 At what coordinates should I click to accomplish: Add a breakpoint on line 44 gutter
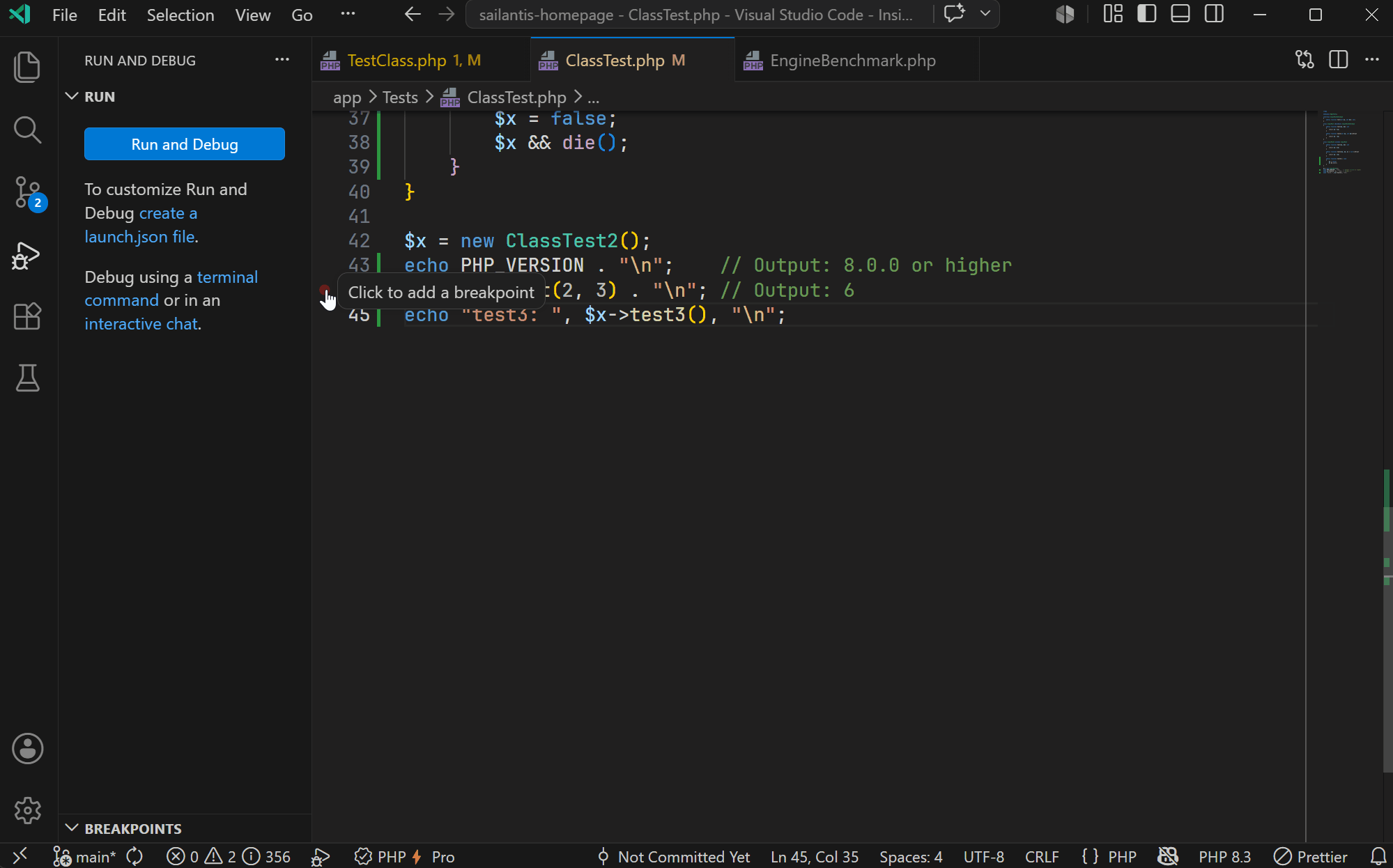325,290
